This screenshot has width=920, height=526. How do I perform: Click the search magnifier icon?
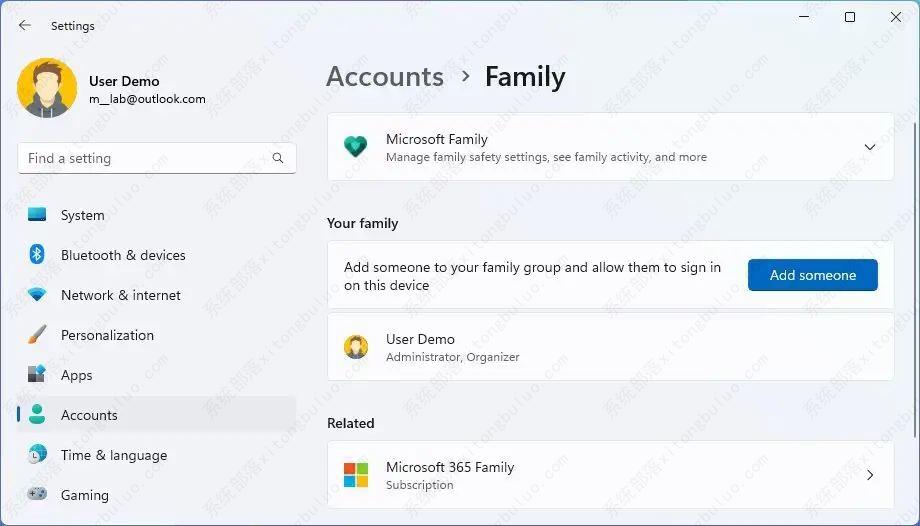(x=278, y=158)
